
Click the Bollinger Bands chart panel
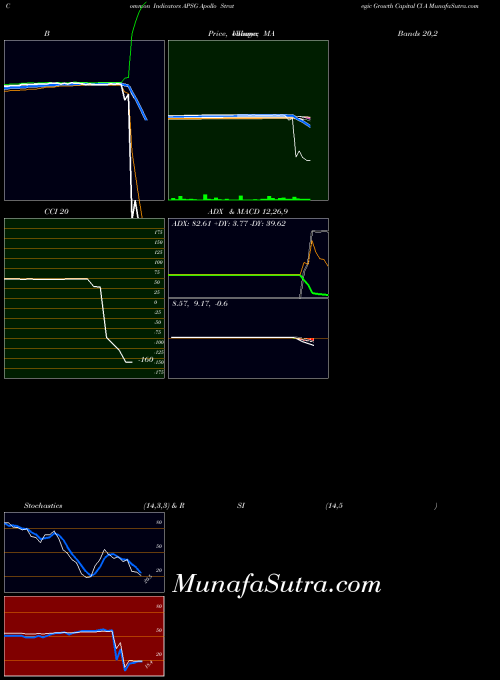click(85, 121)
